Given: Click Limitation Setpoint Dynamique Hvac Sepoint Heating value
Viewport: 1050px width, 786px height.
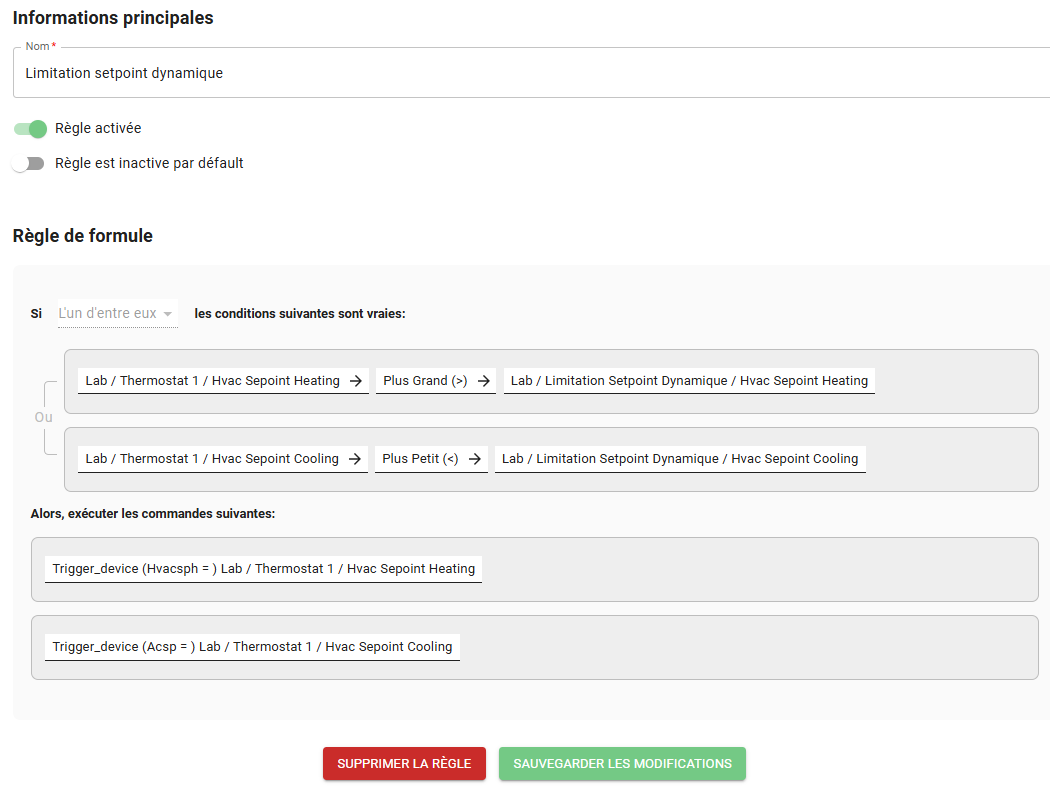Looking at the screenshot, I should tap(689, 381).
